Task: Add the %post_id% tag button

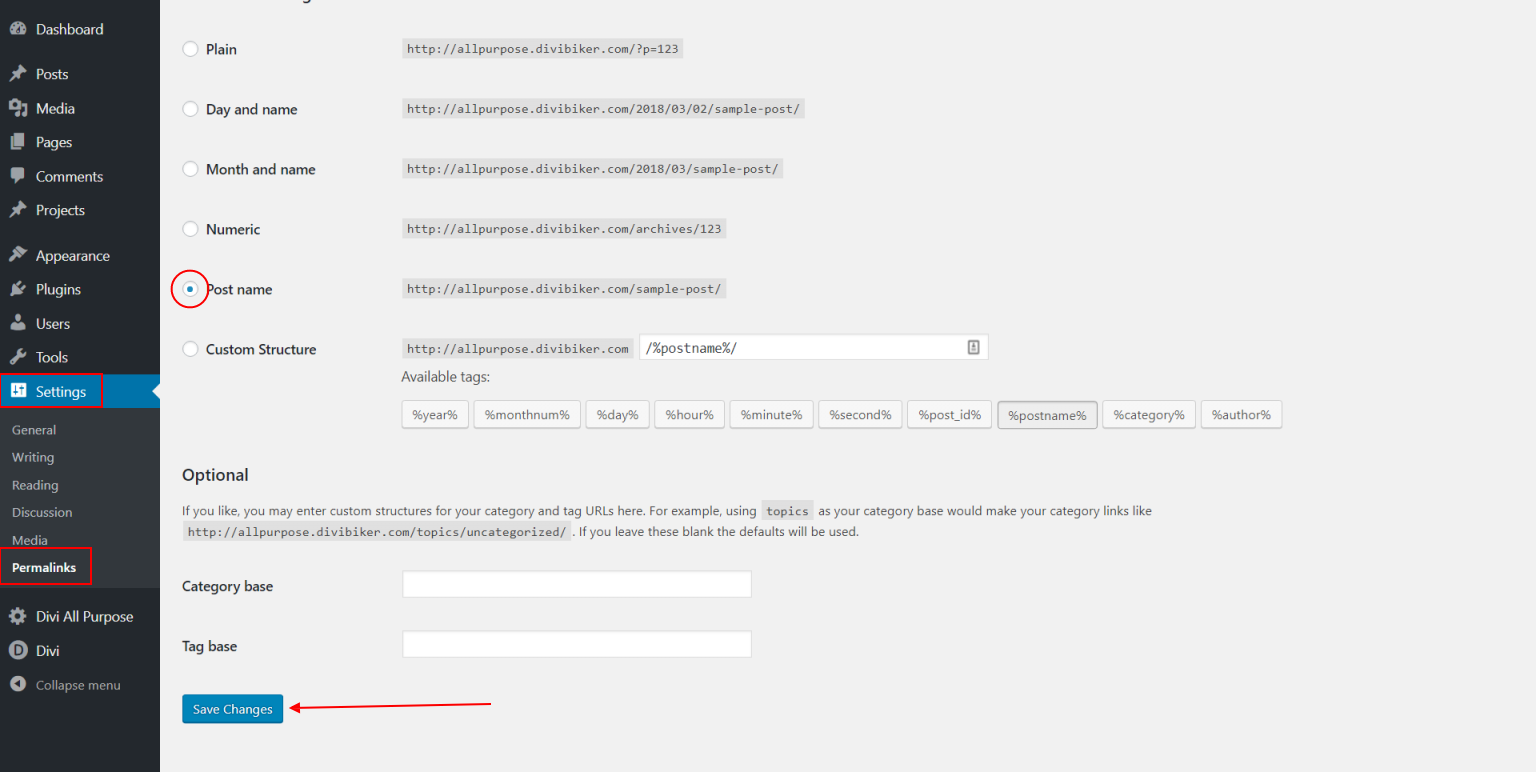Action: point(950,414)
